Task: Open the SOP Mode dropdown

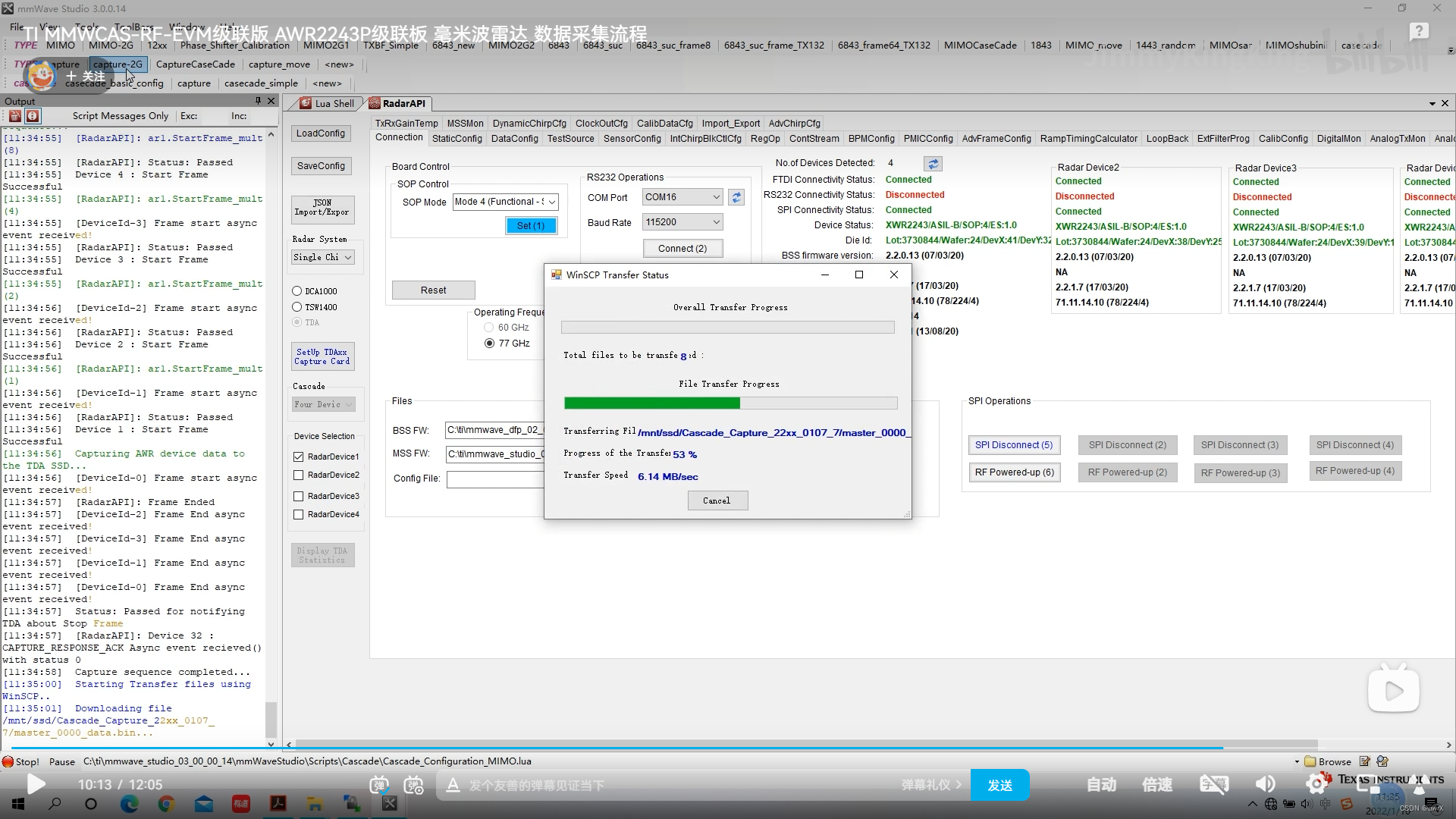Action: point(551,202)
